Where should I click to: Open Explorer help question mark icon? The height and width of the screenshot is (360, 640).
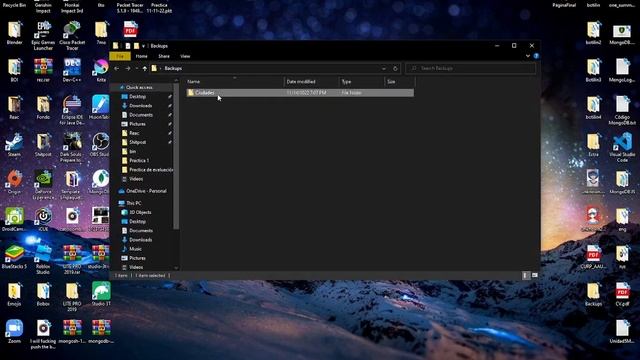click(536, 56)
